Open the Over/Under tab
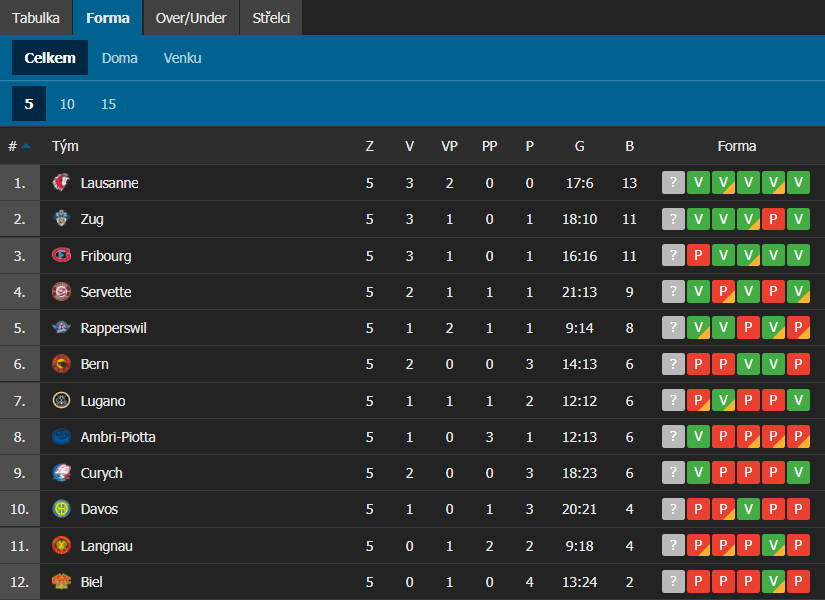The height and width of the screenshot is (600, 825). click(x=191, y=18)
